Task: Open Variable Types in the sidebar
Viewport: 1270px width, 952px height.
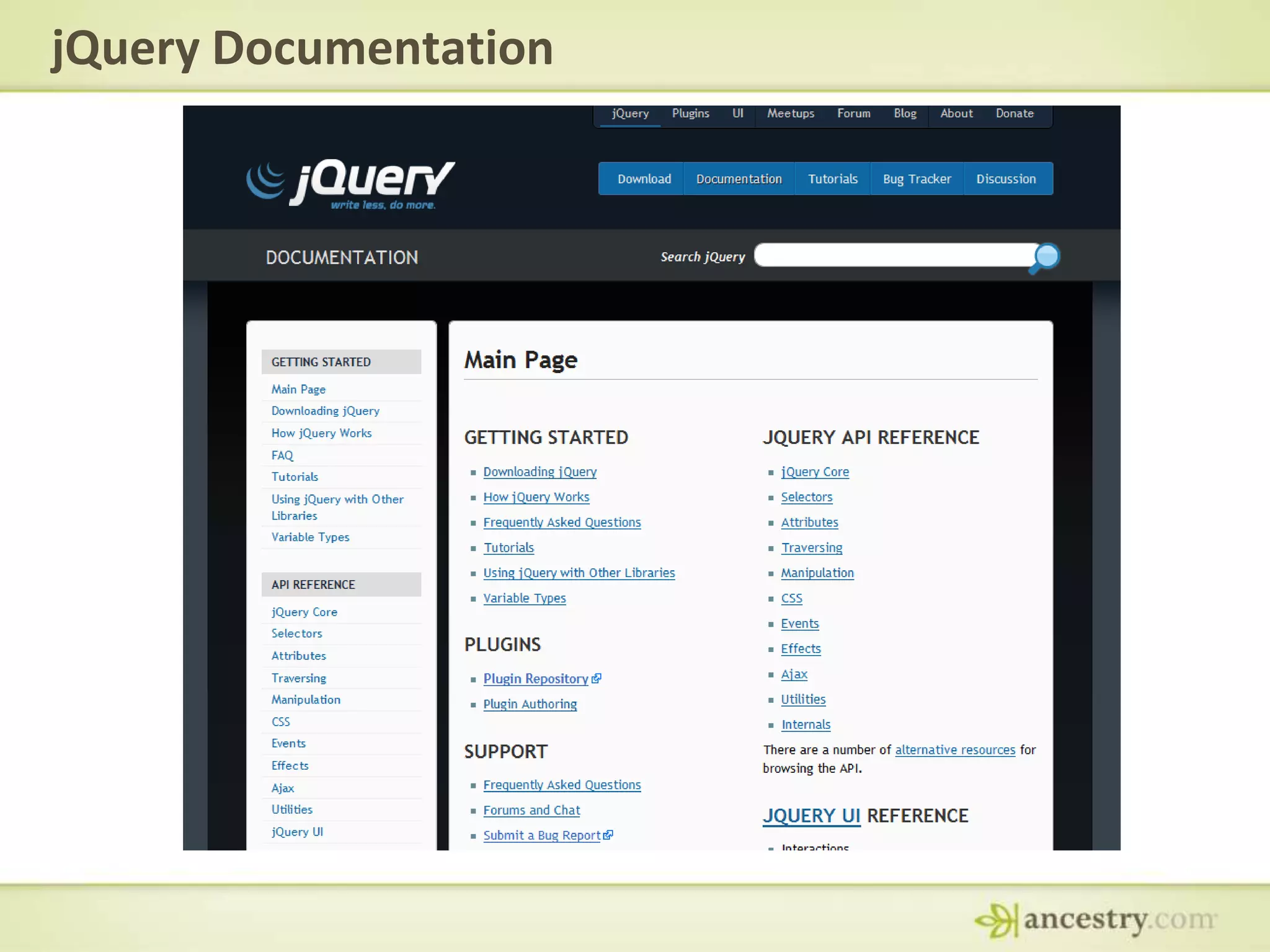Action: pos(310,537)
